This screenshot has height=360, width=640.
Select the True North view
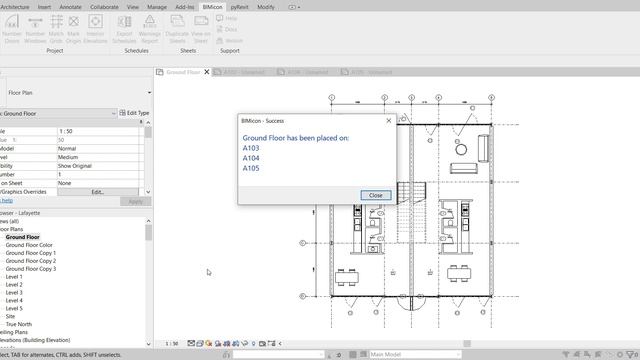point(18,324)
